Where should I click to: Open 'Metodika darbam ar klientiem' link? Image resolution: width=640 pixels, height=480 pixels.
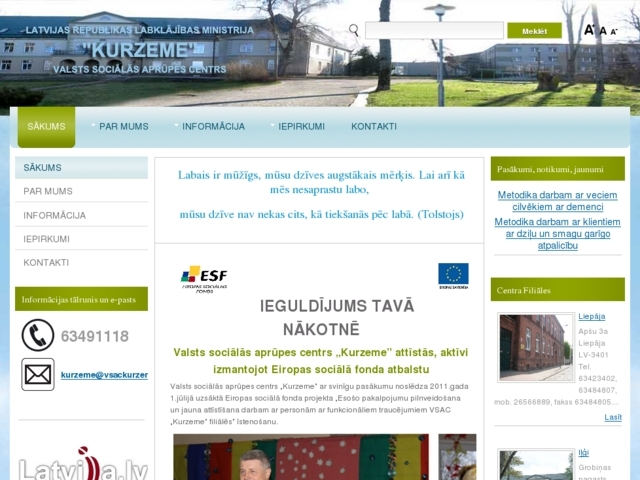(x=558, y=234)
